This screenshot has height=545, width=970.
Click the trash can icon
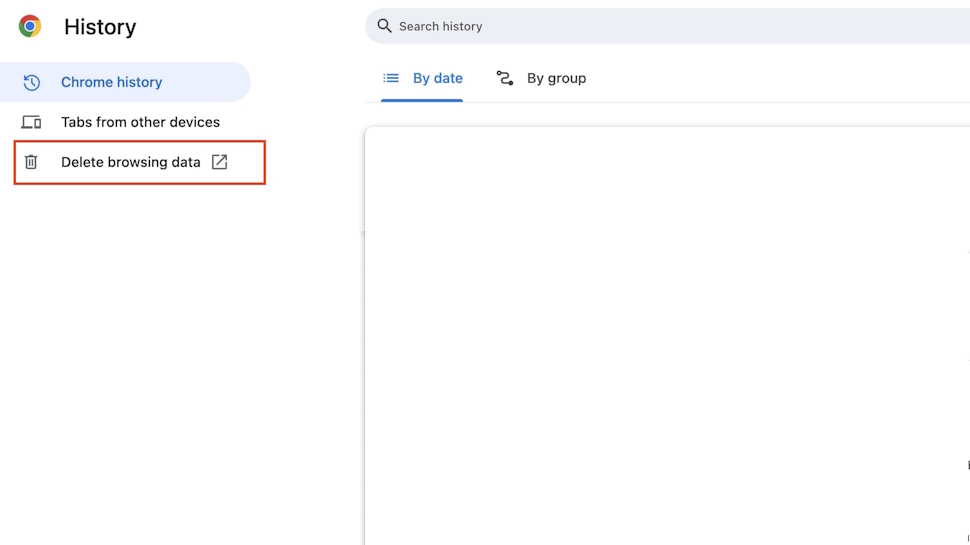point(31,162)
